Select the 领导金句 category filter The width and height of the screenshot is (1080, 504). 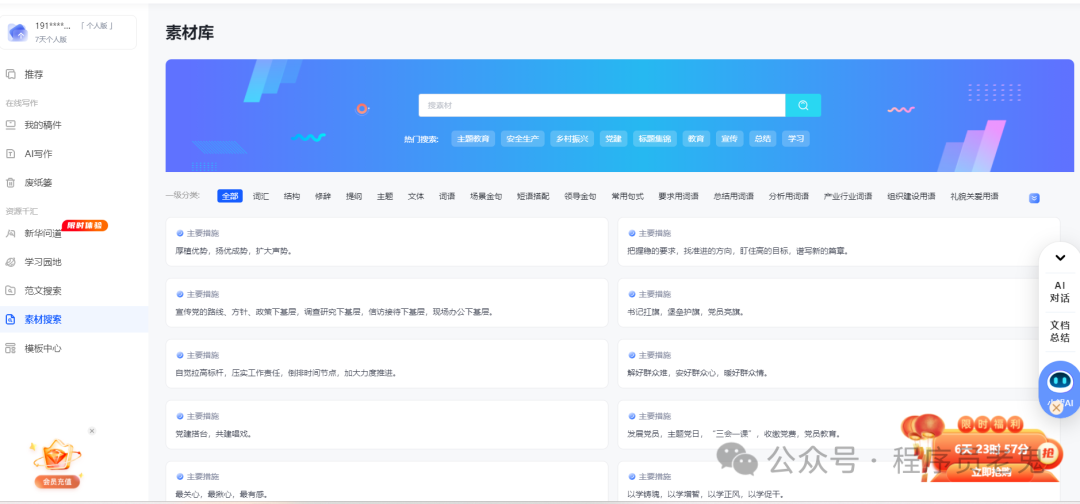pos(581,196)
